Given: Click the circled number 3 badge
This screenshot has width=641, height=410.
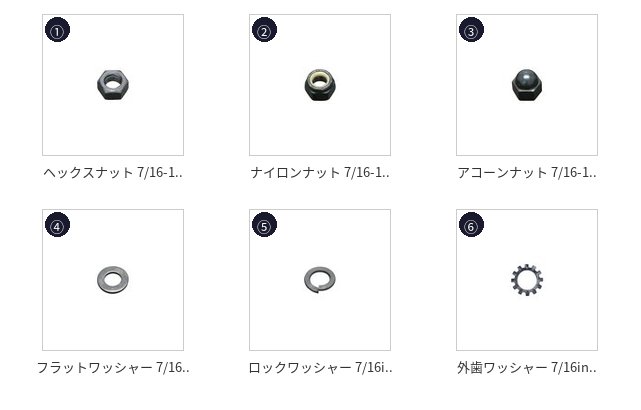Looking at the screenshot, I should [x=471, y=30].
